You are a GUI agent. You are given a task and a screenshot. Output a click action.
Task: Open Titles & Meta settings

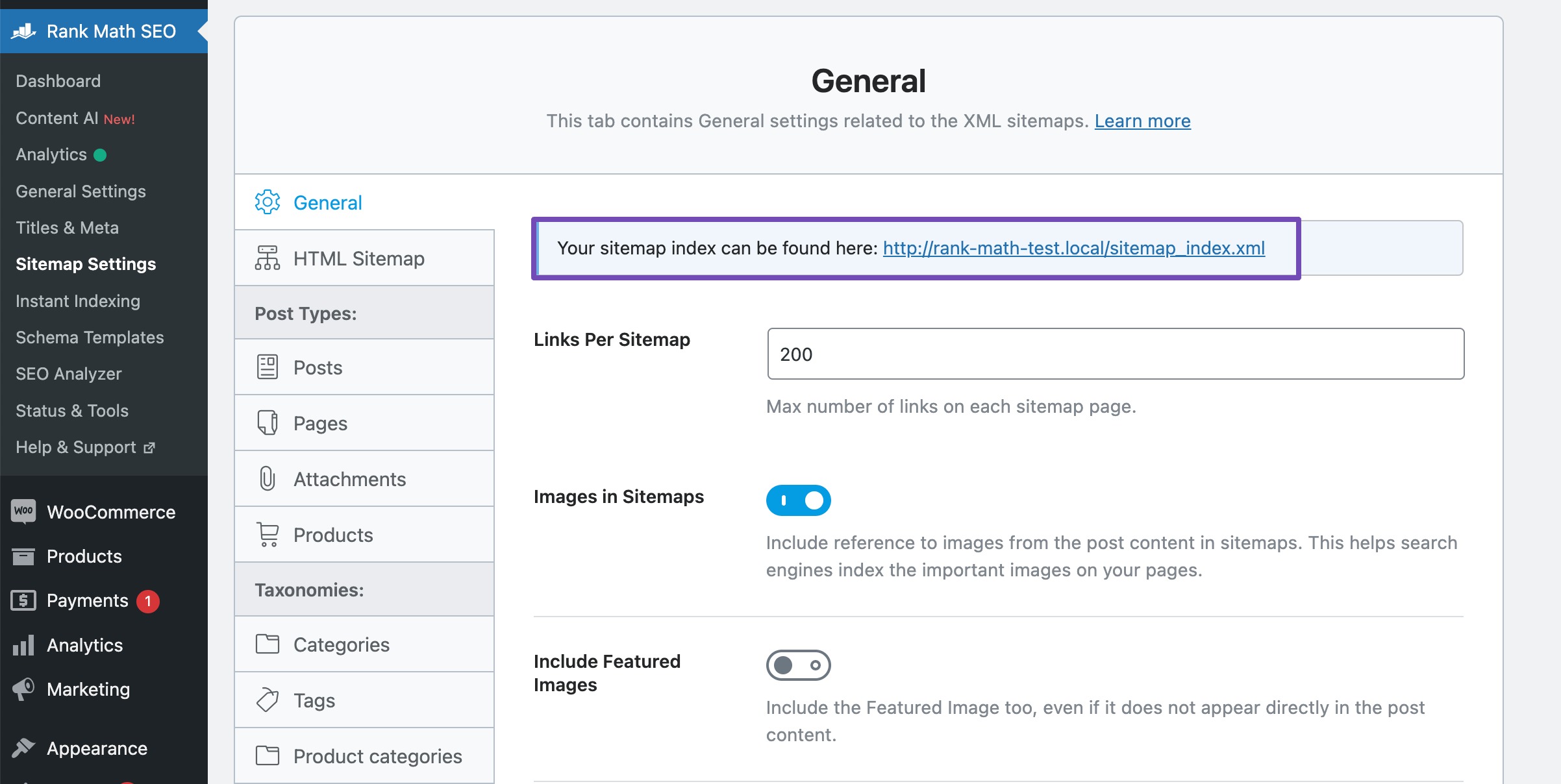[x=67, y=228]
